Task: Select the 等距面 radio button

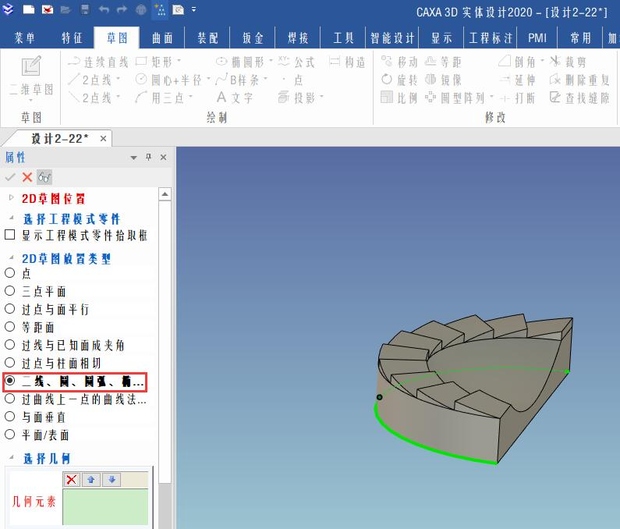Action: coord(9,327)
